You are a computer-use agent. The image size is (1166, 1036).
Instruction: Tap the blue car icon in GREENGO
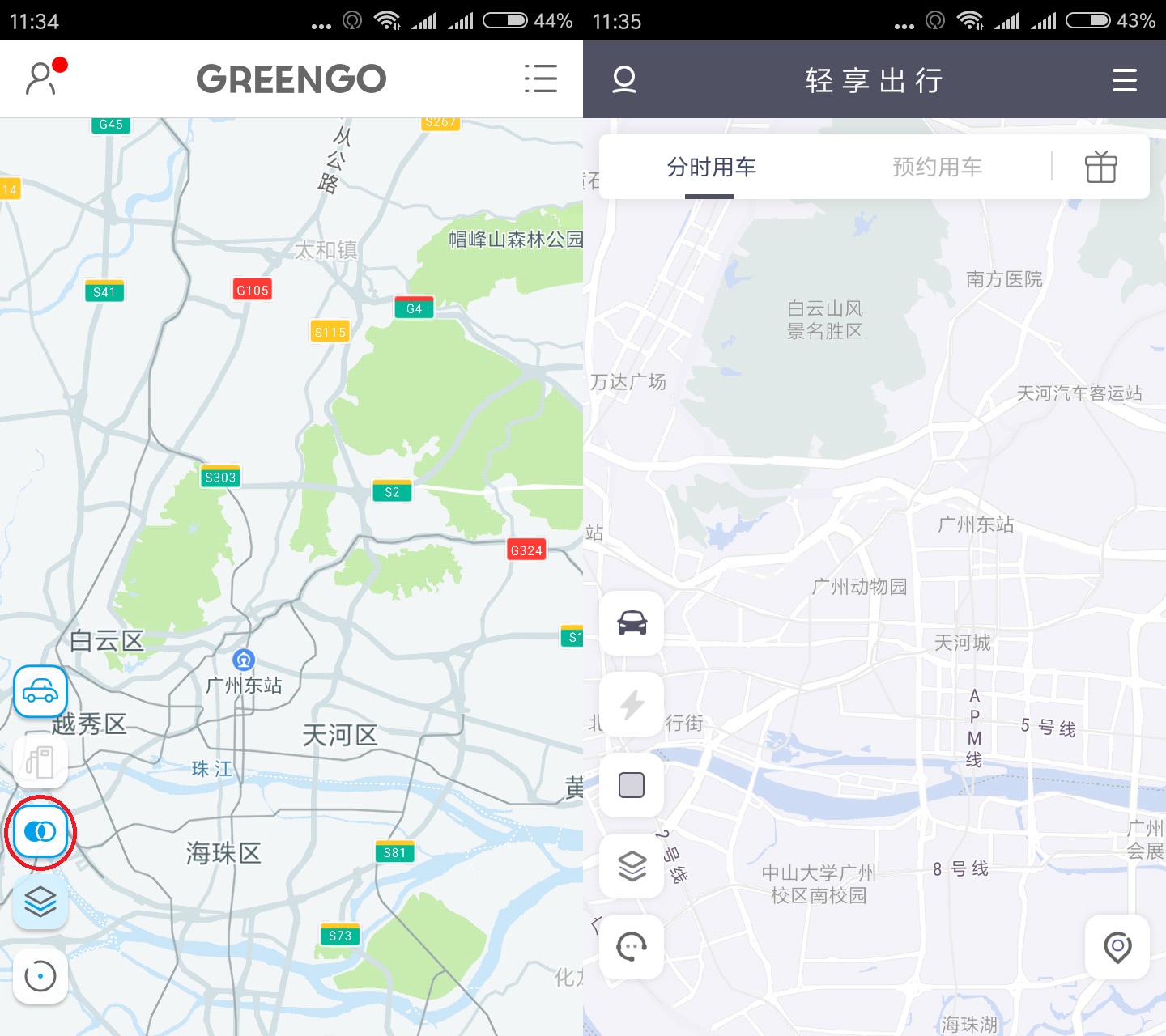[x=40, y=691]
